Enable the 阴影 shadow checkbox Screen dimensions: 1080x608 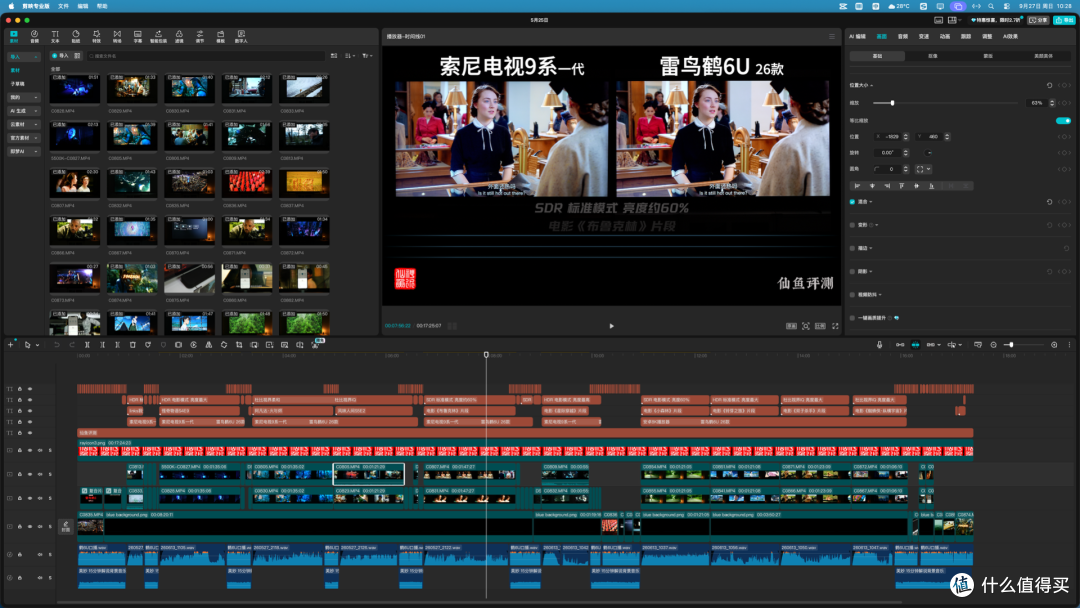pyautogui.click(x=852, y=271)
